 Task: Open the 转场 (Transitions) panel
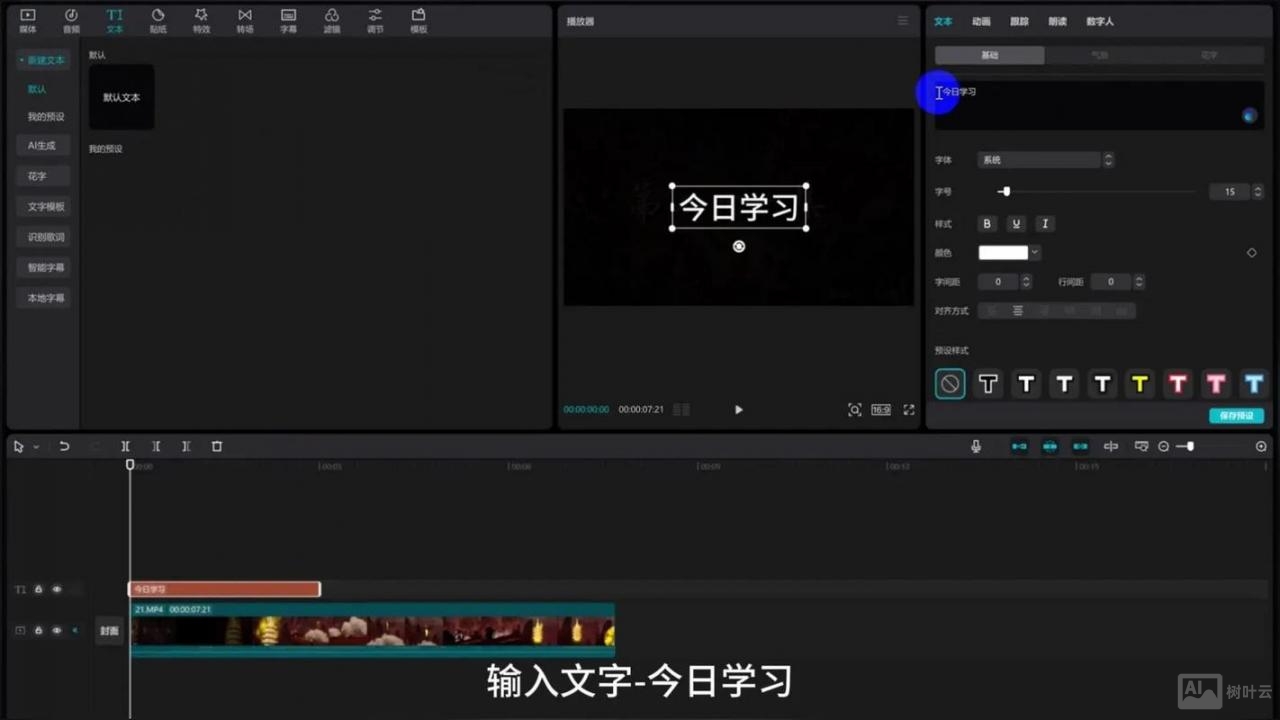click(245, 21)
